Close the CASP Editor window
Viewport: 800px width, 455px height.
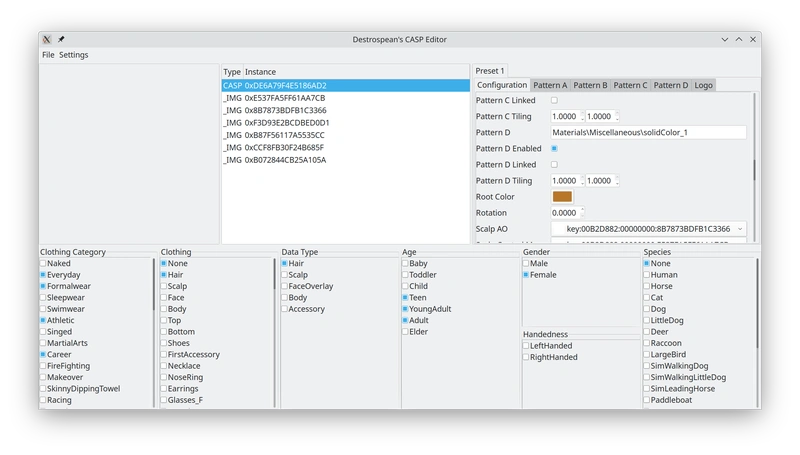752,39
